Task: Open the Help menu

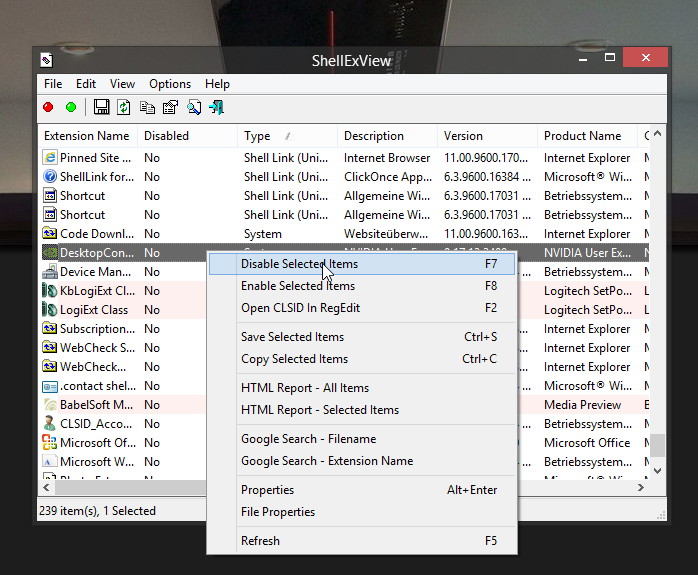Action: coord(217,84)
